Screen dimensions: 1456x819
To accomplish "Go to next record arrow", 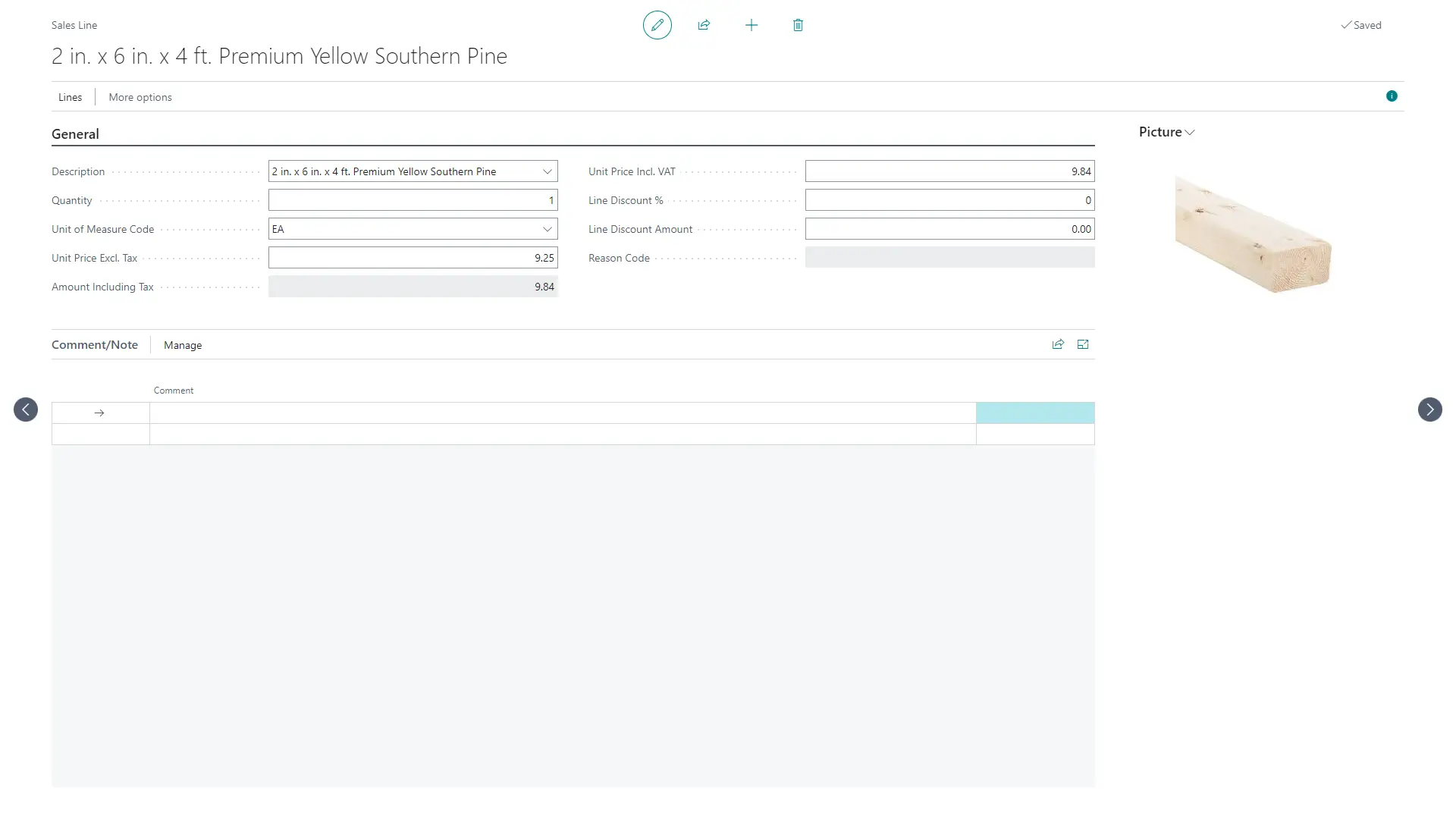I will point(1429,409).
